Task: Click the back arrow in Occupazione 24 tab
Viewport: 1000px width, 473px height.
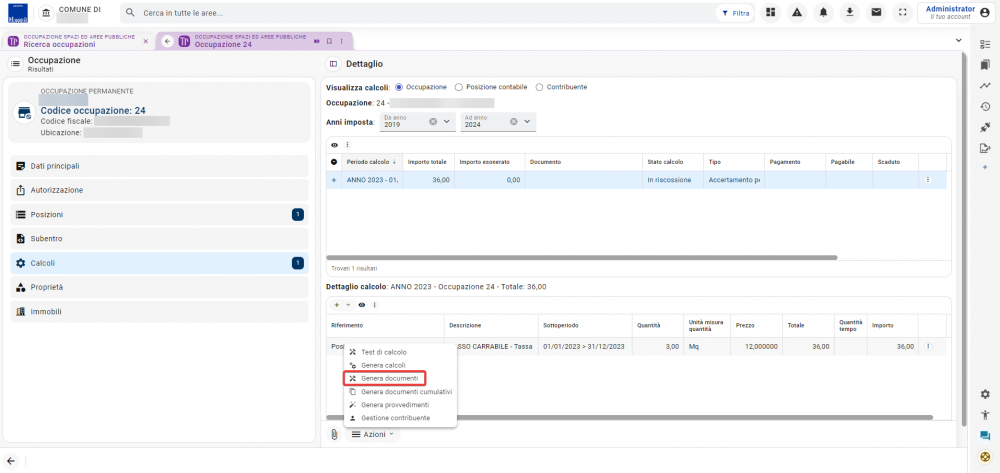Action: pos(167,41)
